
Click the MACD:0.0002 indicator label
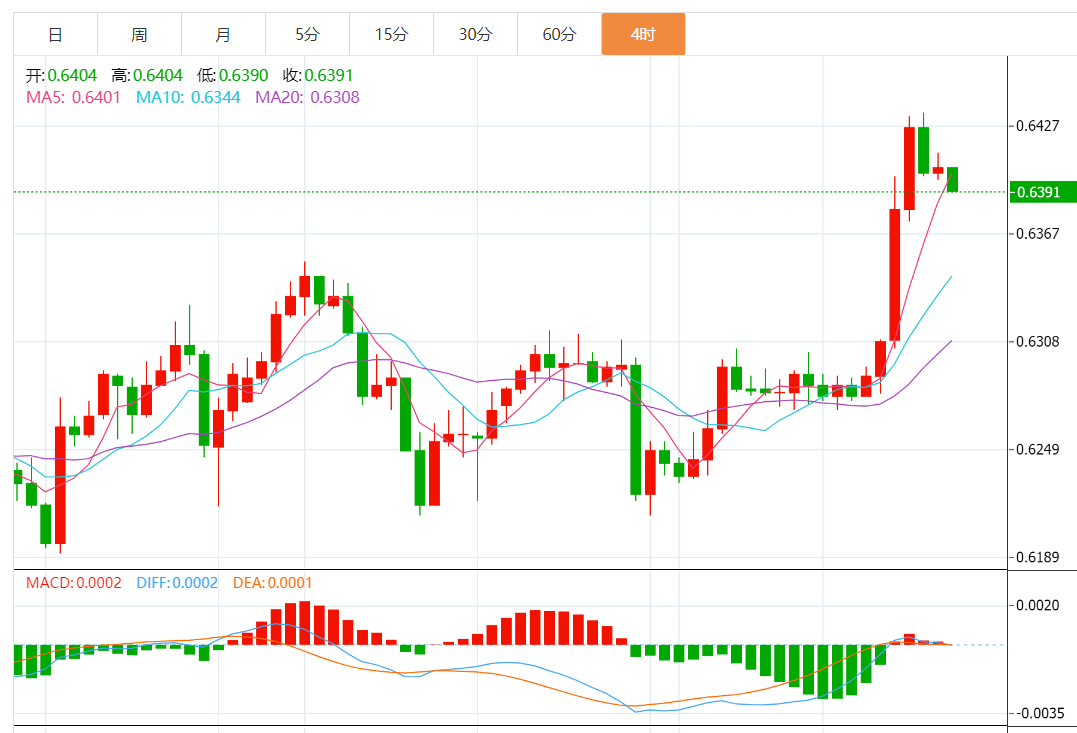point(73,583)
